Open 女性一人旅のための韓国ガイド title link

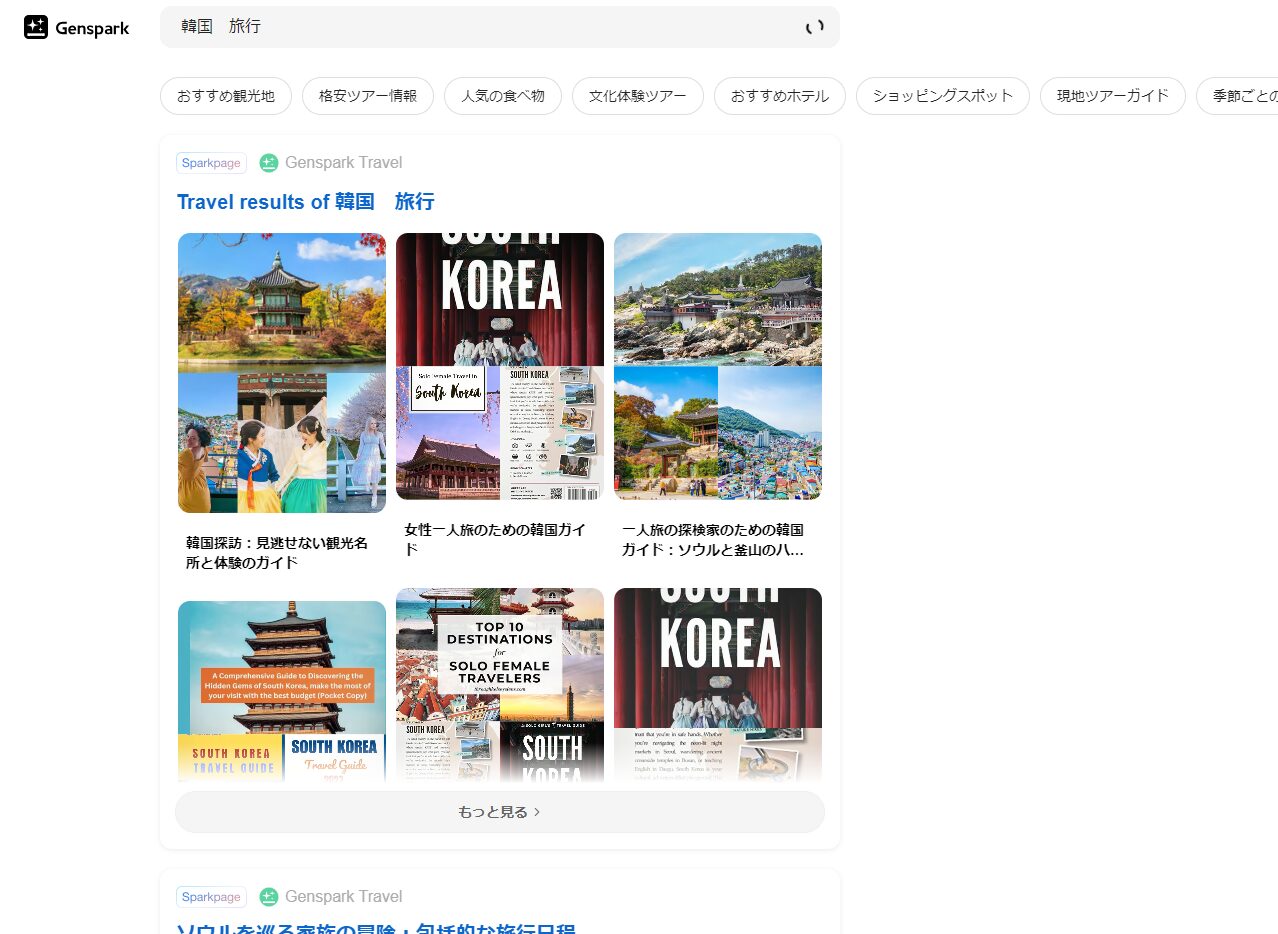click(x=495, y=539)
